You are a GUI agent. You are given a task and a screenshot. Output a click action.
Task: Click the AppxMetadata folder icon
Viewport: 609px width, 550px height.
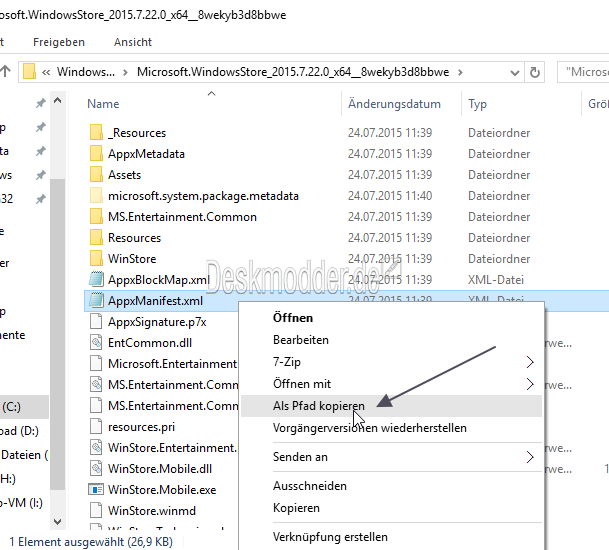[96, 153]
